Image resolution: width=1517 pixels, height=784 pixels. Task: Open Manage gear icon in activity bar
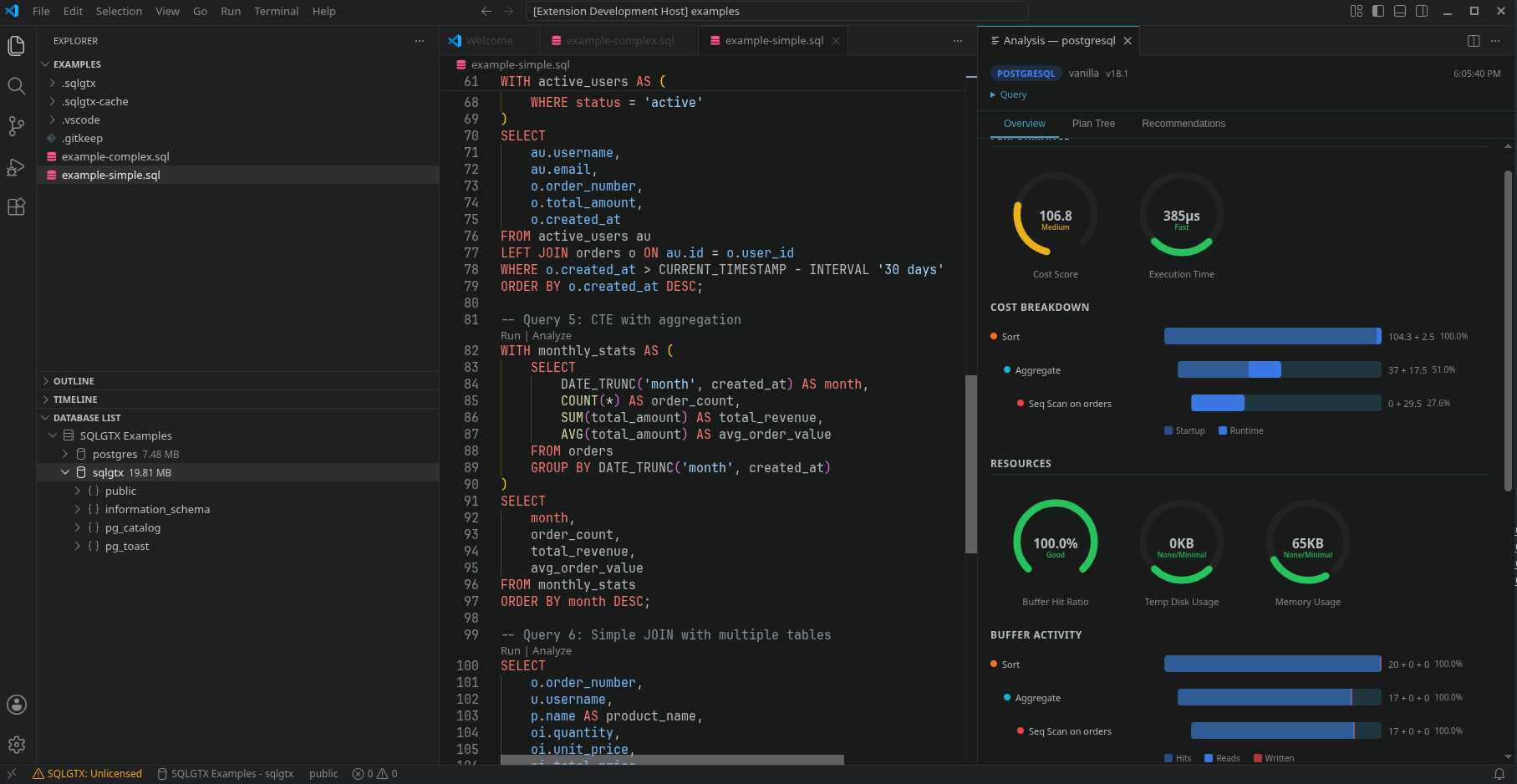tap(17, 745)
